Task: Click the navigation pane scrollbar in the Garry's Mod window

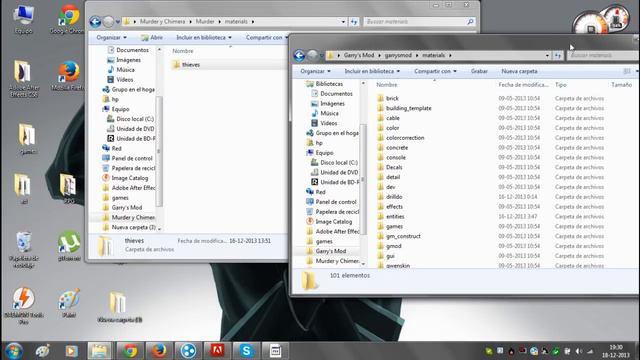Action: click(x=363, y=179)
